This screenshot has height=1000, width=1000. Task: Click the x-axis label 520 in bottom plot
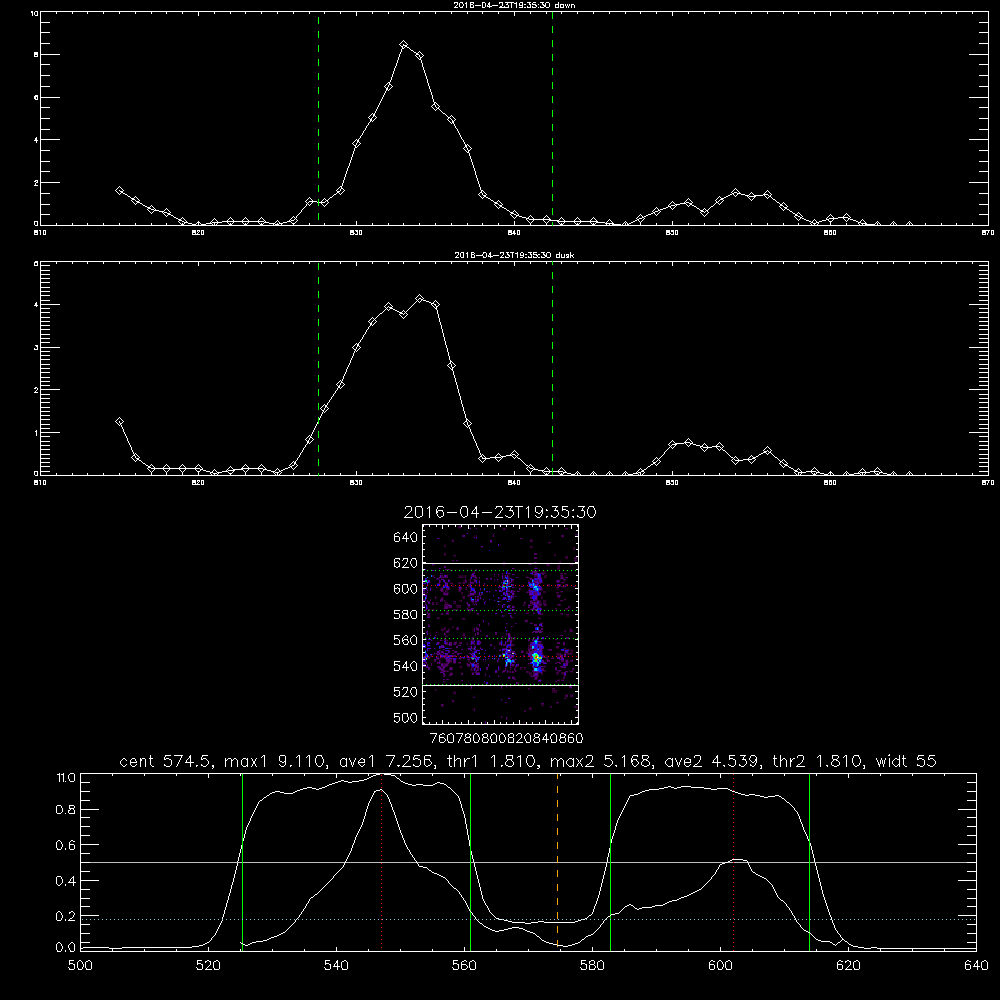click(x=208, y=966)
